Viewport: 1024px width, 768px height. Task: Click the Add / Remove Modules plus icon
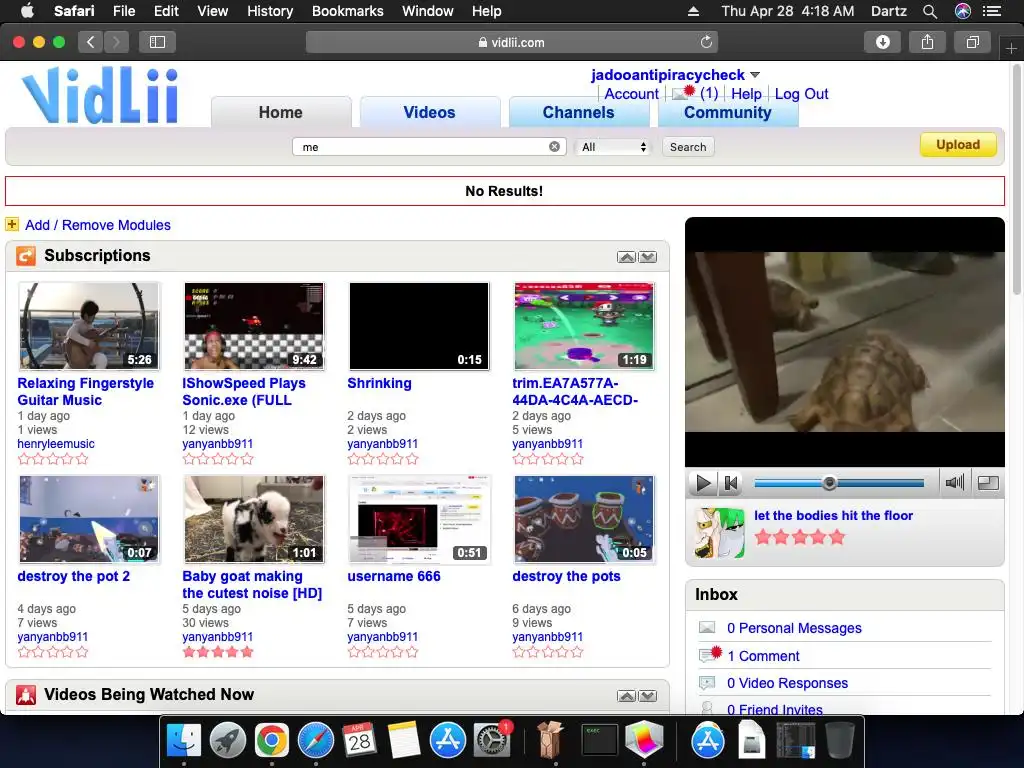pyautogui.click(x=12, y=225)
